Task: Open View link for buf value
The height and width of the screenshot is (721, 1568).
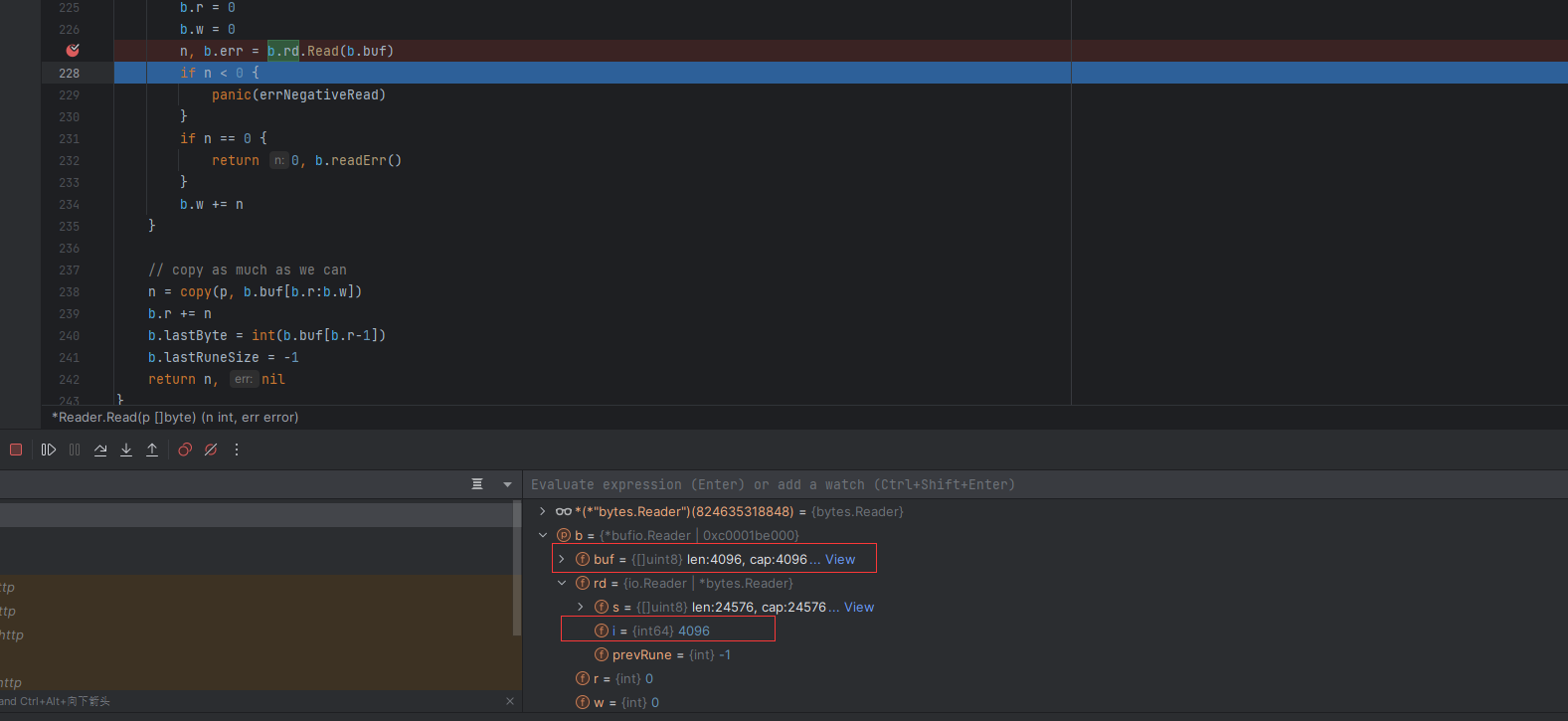Action: 840,559
